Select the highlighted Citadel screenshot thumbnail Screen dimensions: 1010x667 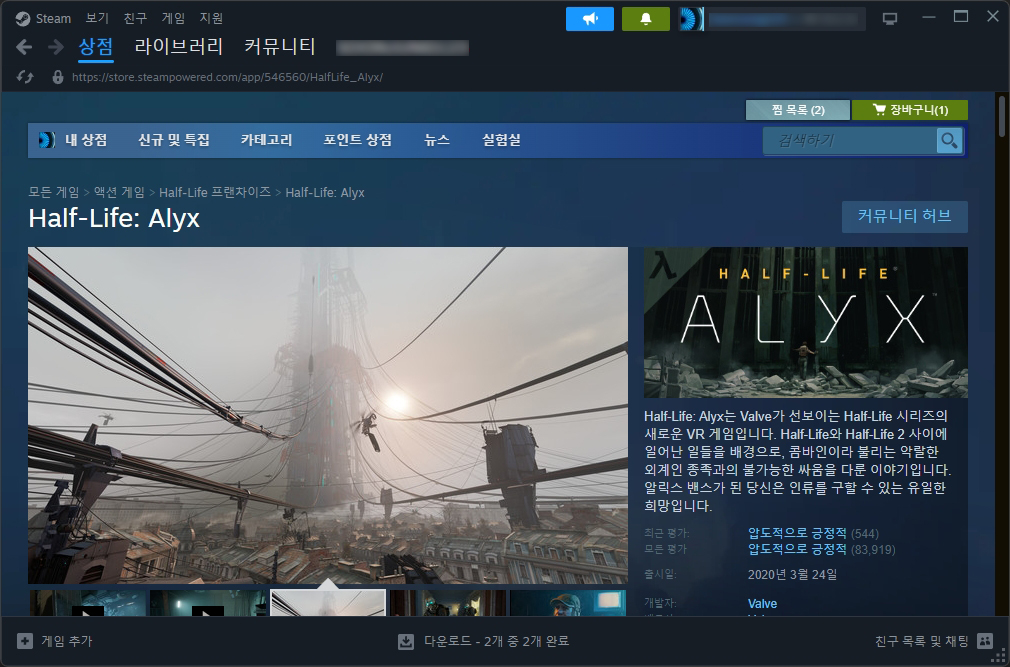click(x=328, y=603)
